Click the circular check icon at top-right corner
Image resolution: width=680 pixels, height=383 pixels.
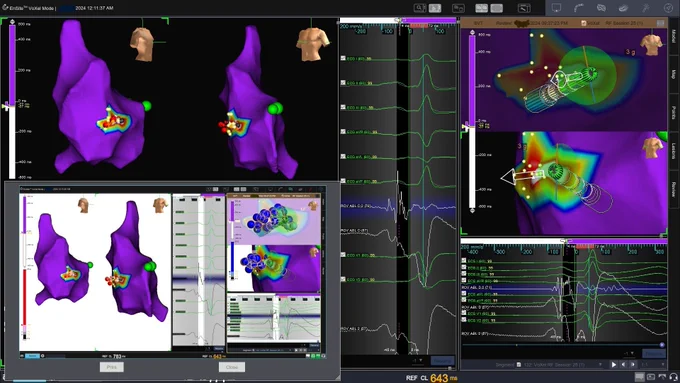[668, 8]
